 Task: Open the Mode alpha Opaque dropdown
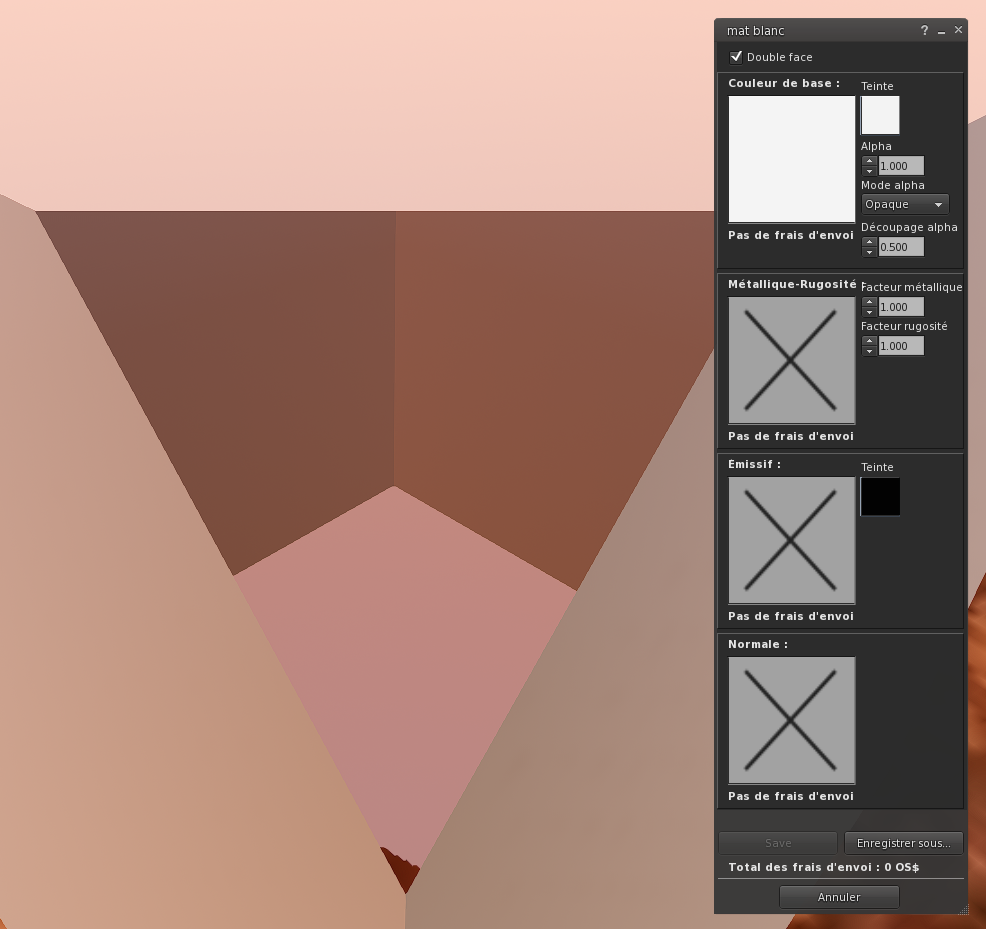[x=904, y=204]
